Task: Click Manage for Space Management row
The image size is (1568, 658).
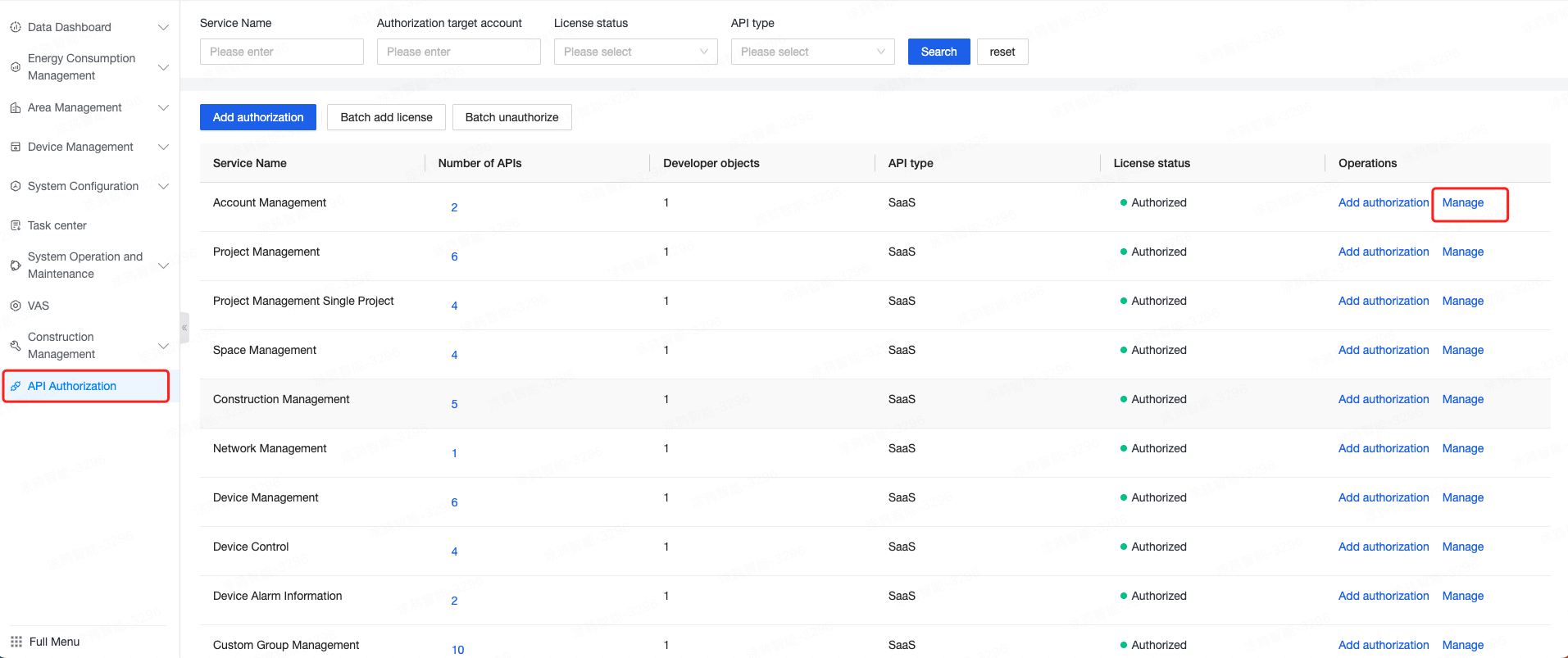Action: (x=1463, y=350)
